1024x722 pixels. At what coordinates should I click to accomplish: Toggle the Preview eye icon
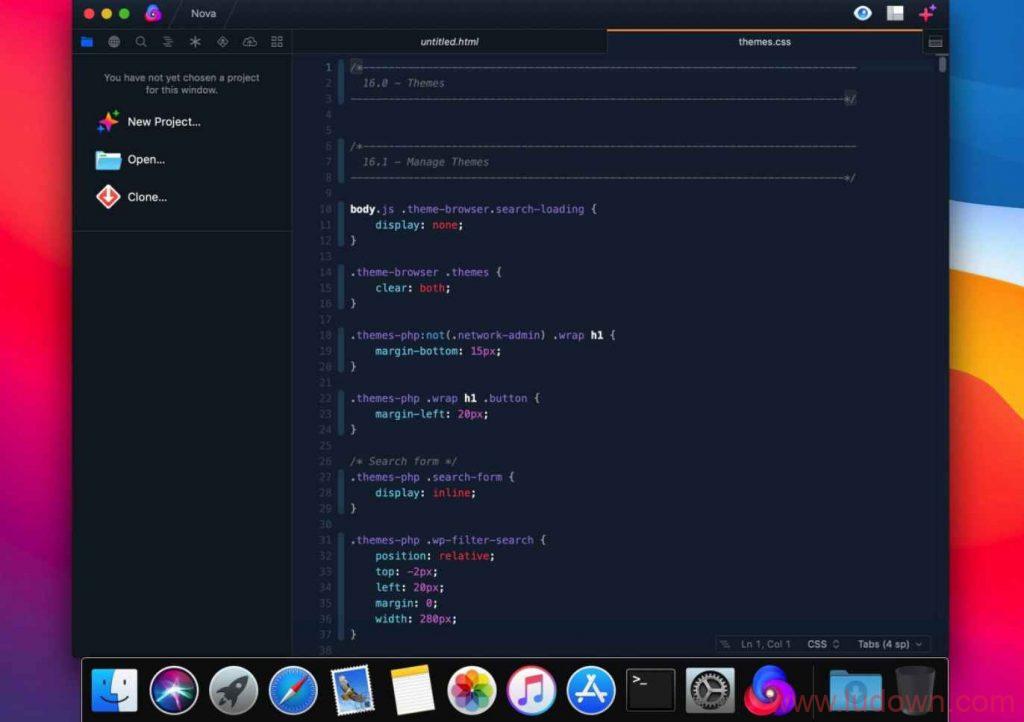862,13
